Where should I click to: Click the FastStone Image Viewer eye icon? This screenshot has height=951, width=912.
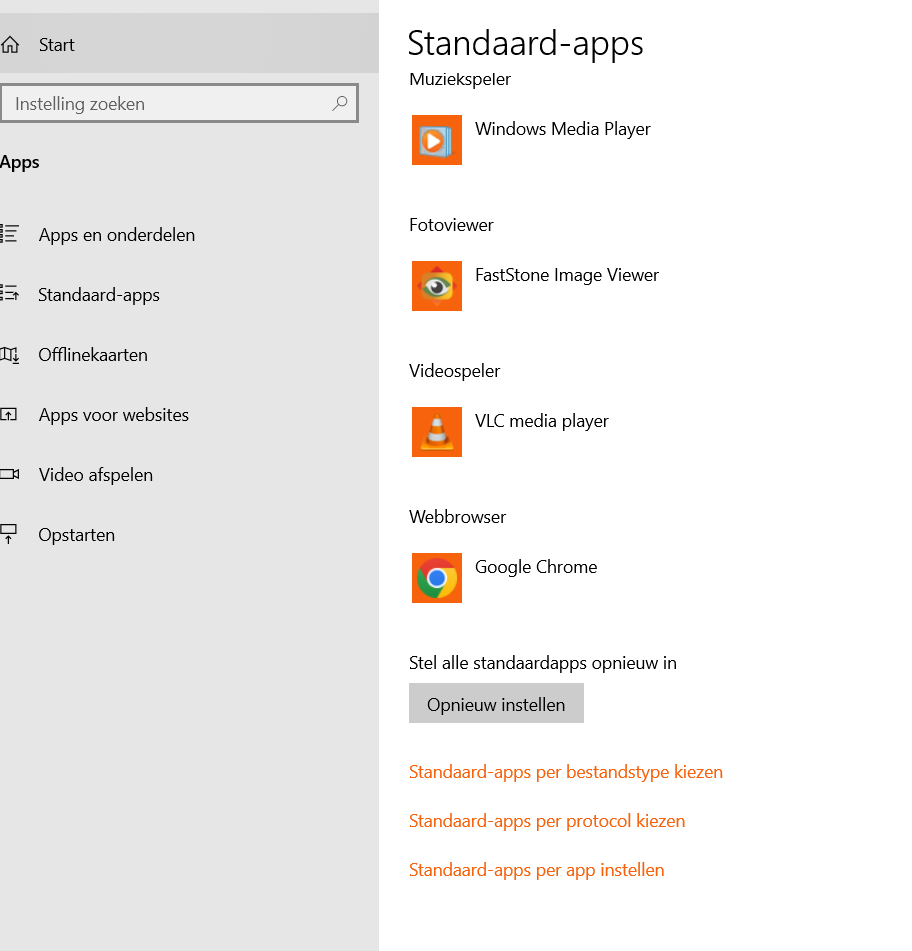point(436,286)
